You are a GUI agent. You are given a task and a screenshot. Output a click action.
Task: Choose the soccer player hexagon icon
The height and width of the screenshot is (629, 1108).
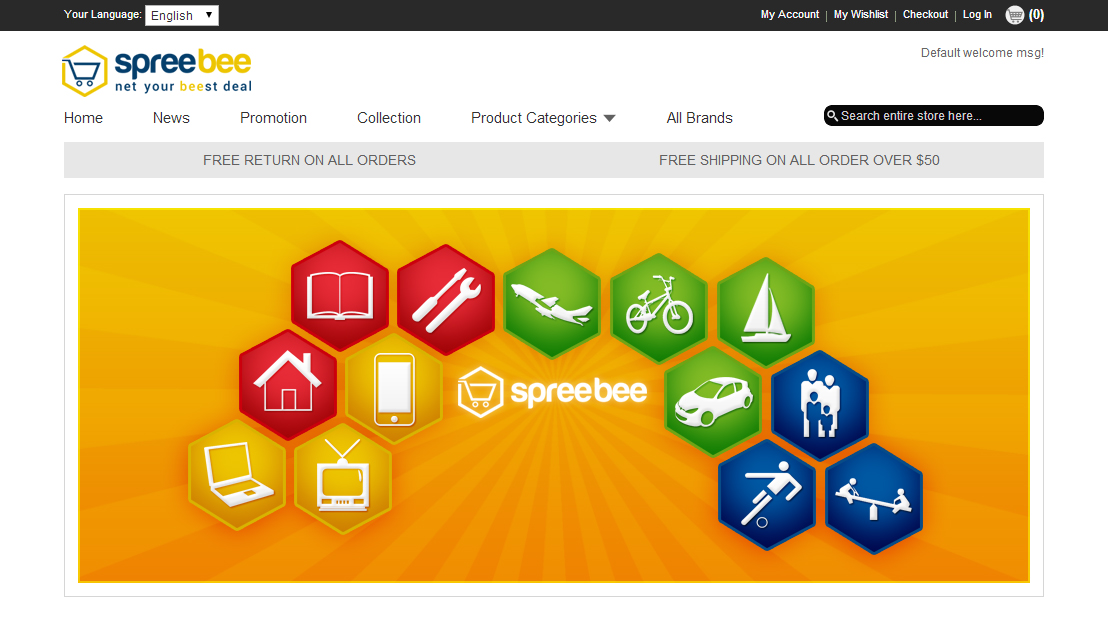point(767,495)
